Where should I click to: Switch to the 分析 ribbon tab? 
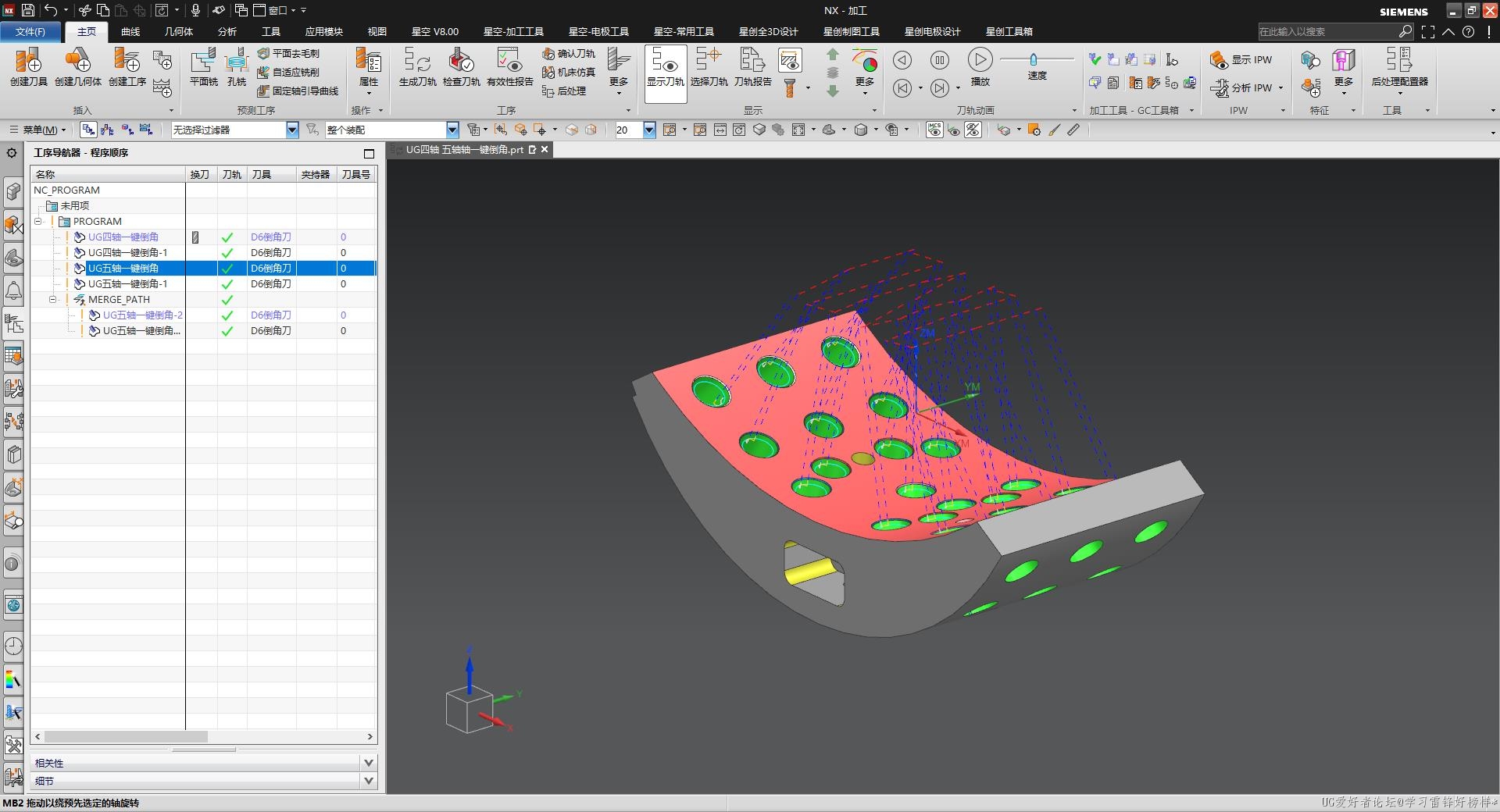click(x=227, y=31)
